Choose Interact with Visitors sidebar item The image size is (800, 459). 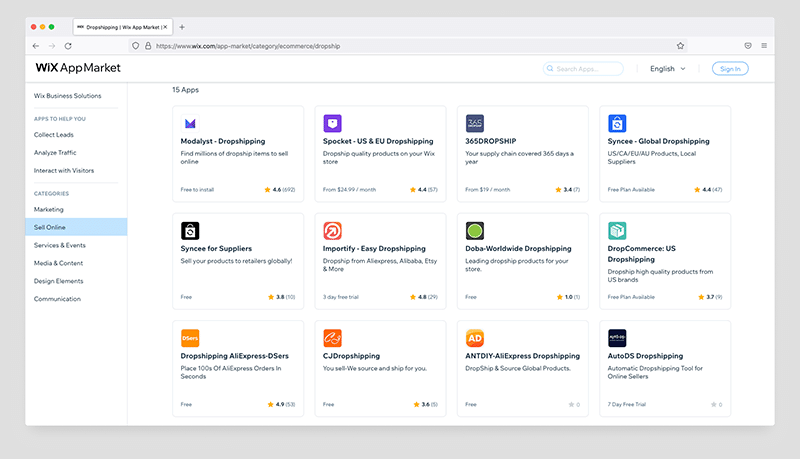point(64,170)
